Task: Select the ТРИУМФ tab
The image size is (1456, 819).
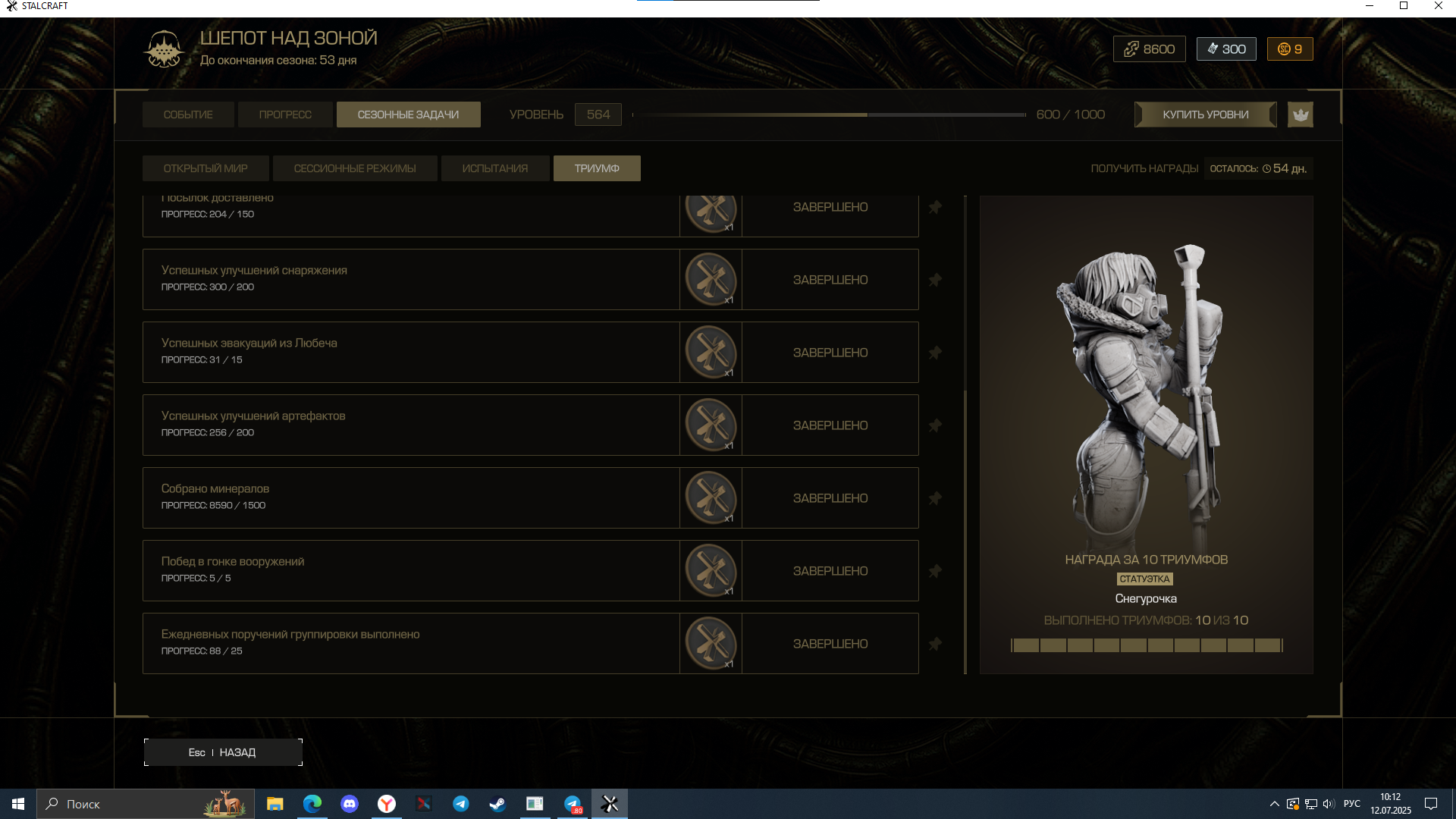Action: [597, 168]
